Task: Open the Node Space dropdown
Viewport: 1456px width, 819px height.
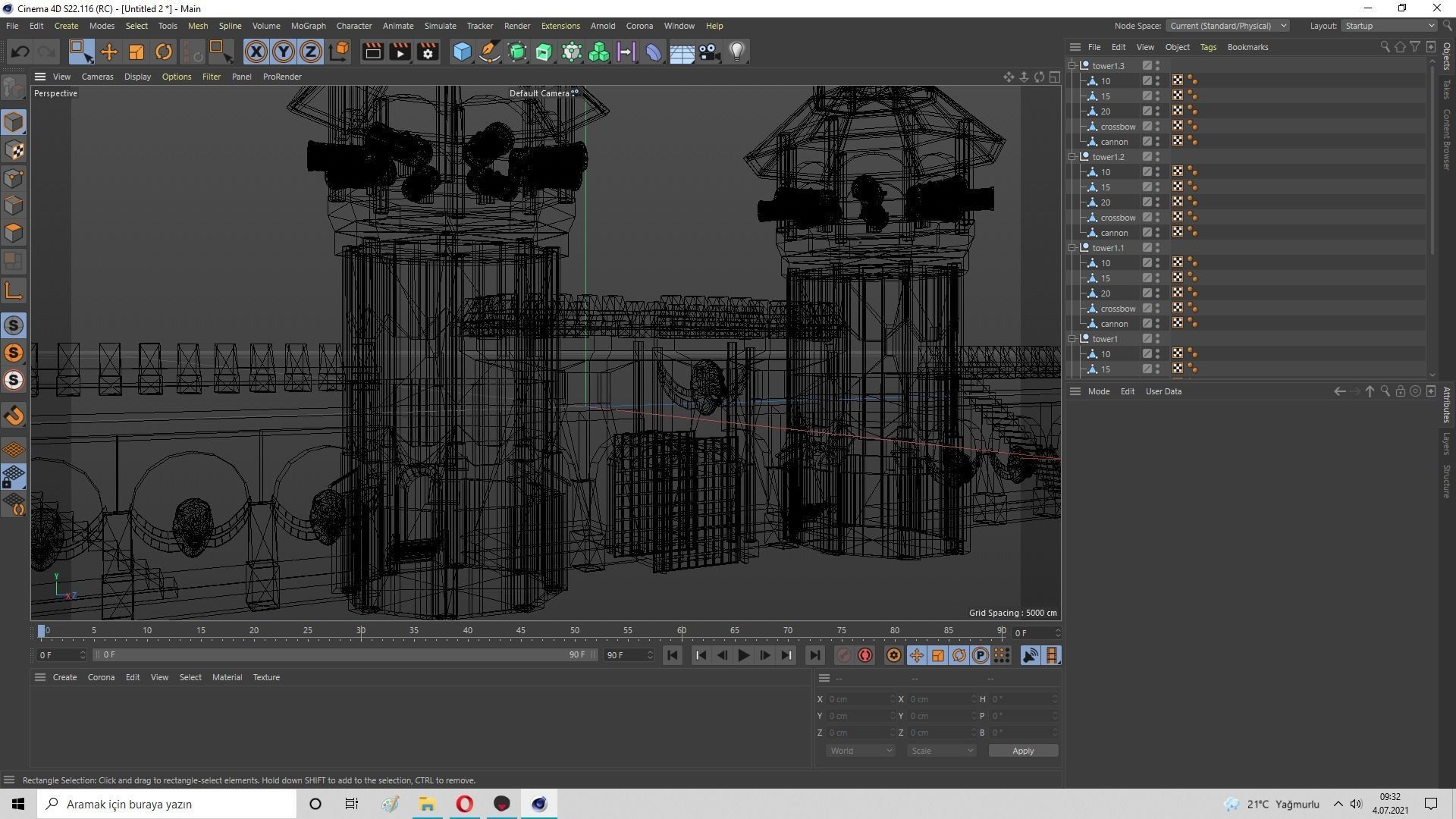Action: point(1227,26)
